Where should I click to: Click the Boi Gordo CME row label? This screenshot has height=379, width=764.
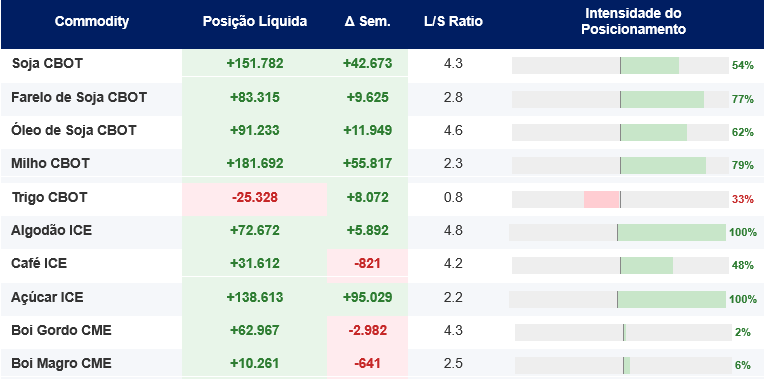coord(61,330)
